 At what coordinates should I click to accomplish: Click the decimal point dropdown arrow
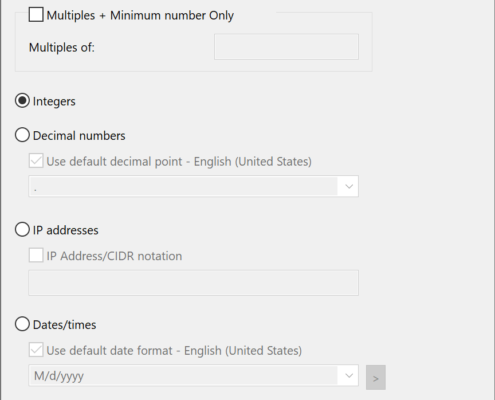point(349,186)
